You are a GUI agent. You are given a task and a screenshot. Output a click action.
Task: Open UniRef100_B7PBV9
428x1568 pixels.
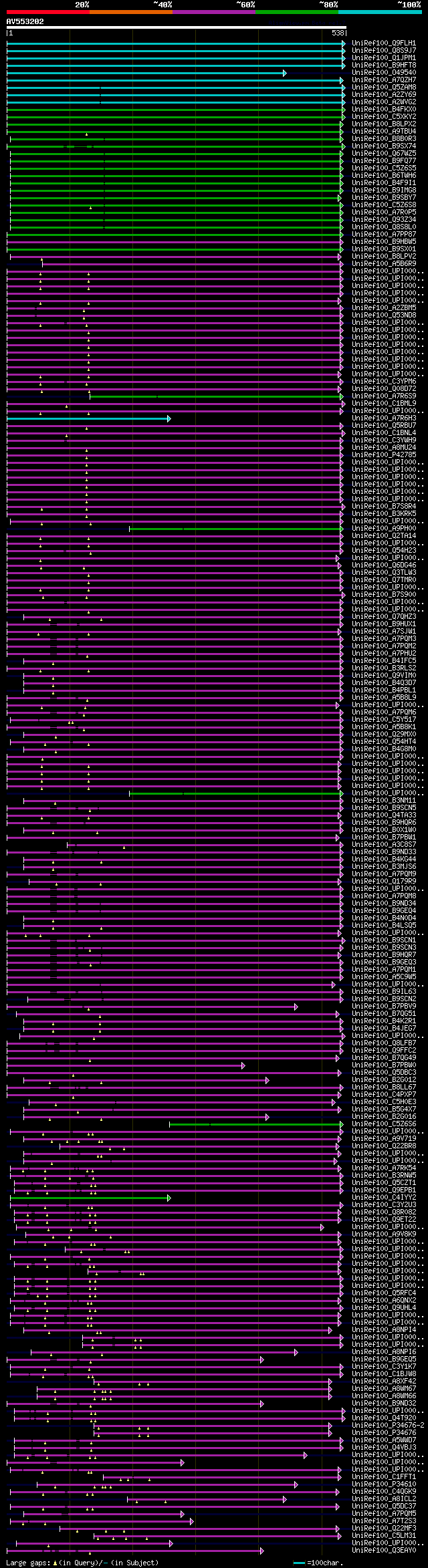click(x=384, y=1007)
